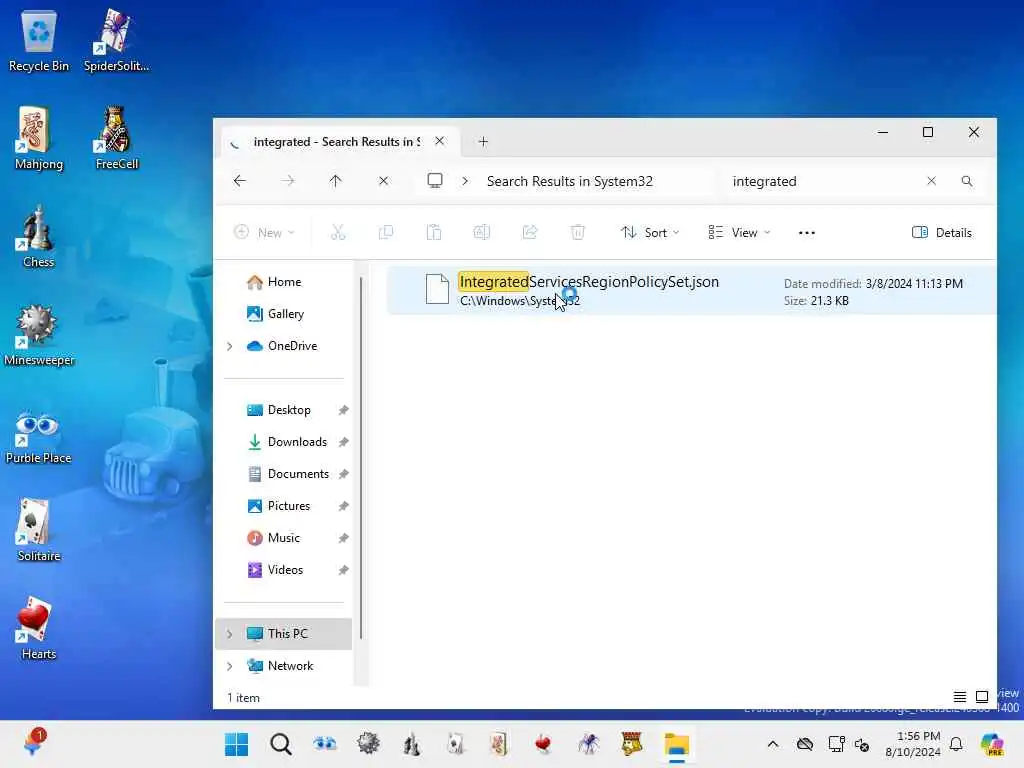Click the Cut scissors icon

[338, 232]
